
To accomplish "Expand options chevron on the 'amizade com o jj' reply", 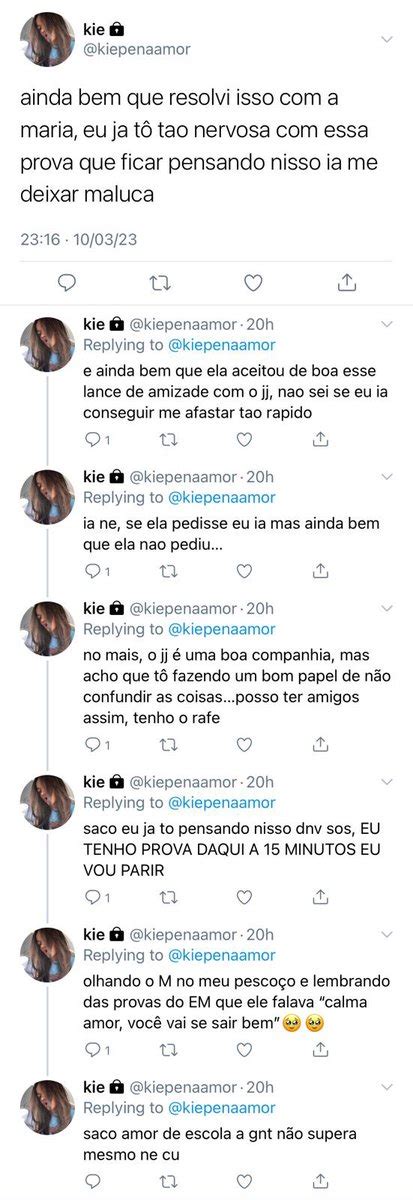I will [x=387, y=323].
